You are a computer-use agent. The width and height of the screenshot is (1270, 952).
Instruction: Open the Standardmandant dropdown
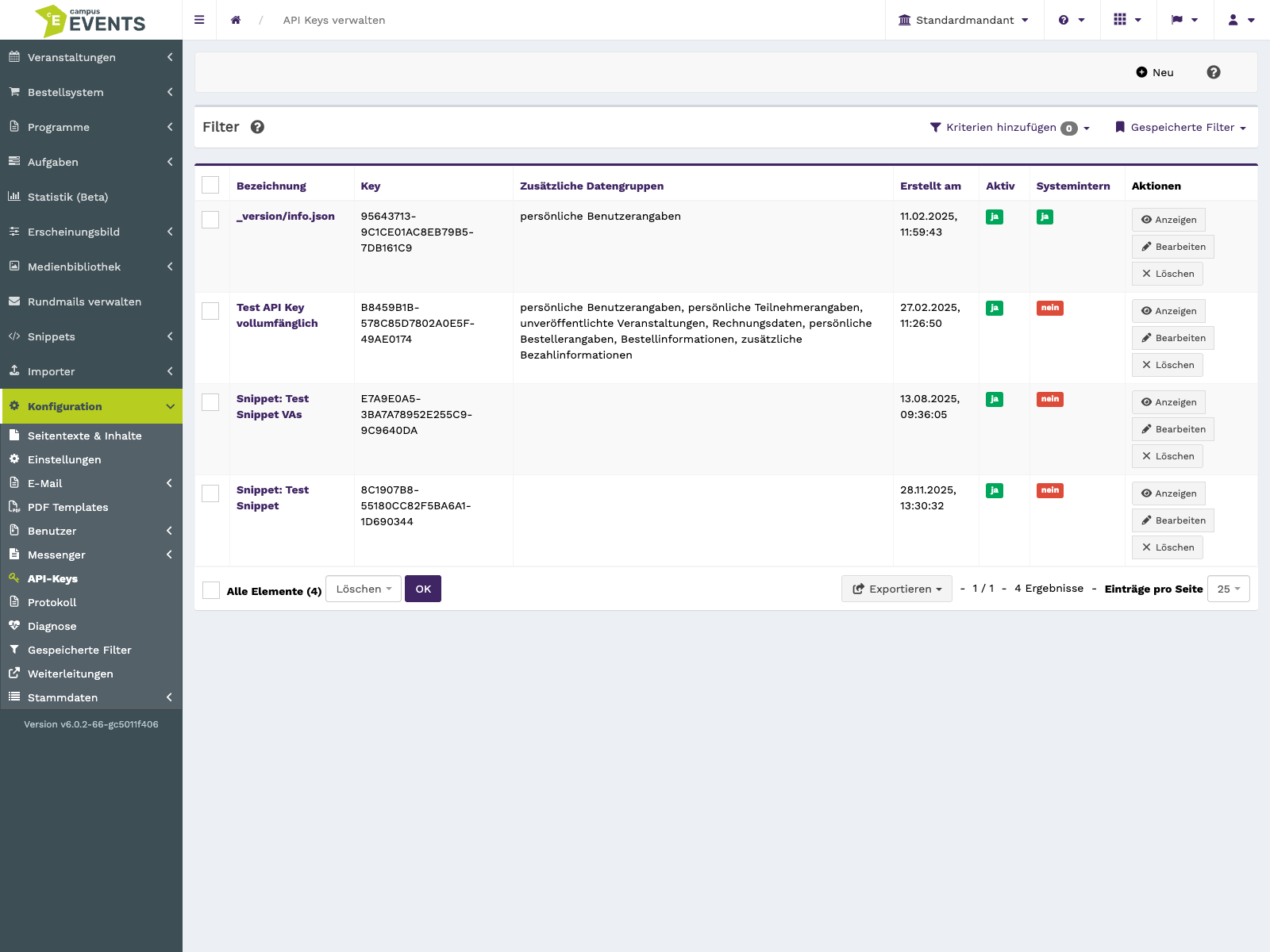coord(964,20)
